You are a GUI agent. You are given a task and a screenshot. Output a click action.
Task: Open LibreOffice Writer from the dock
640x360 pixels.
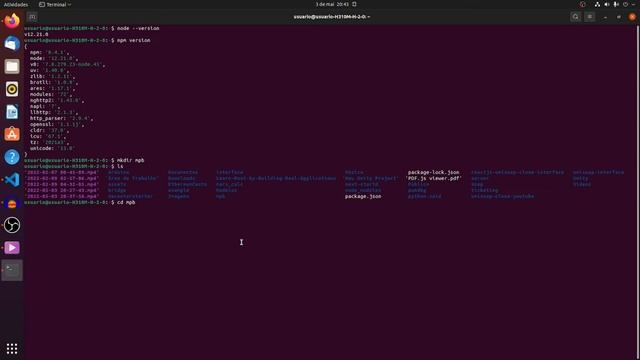click(x=12, y=112)
